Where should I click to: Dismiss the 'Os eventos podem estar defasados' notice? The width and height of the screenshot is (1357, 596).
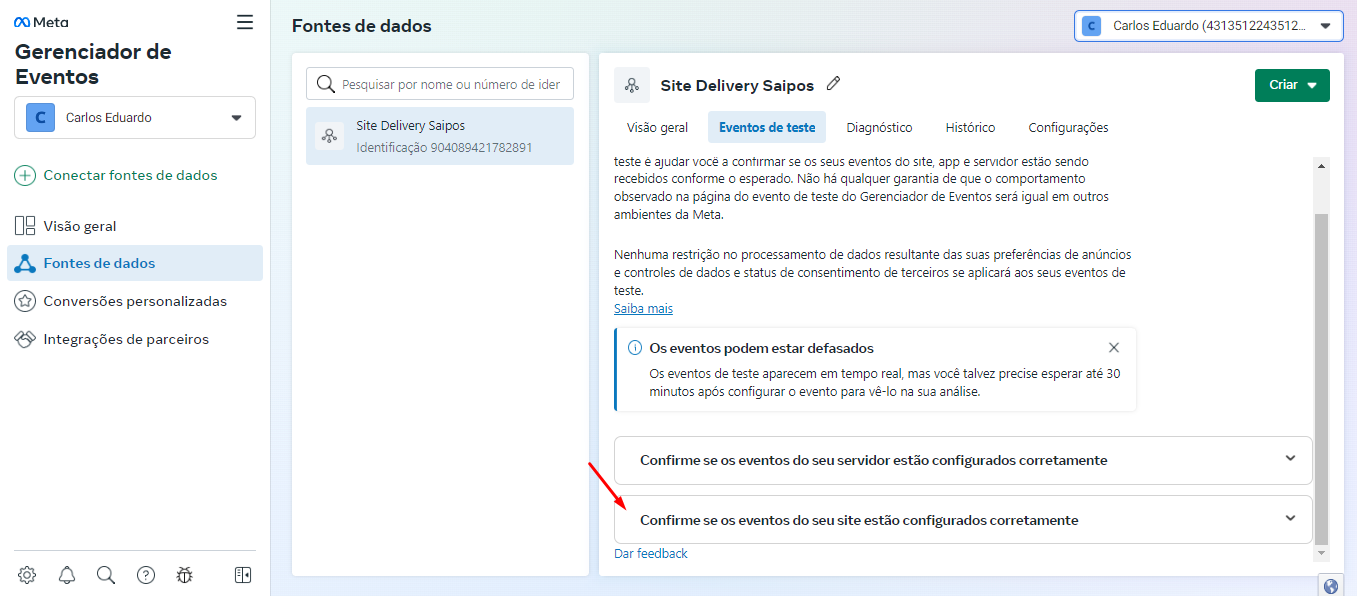(x=1114, y=348)
